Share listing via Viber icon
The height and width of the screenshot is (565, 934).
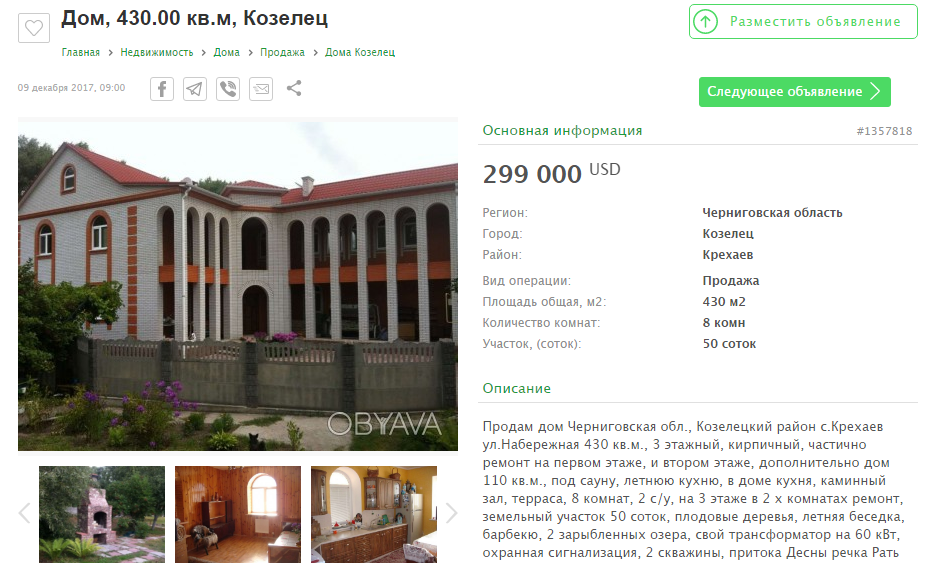228,89
